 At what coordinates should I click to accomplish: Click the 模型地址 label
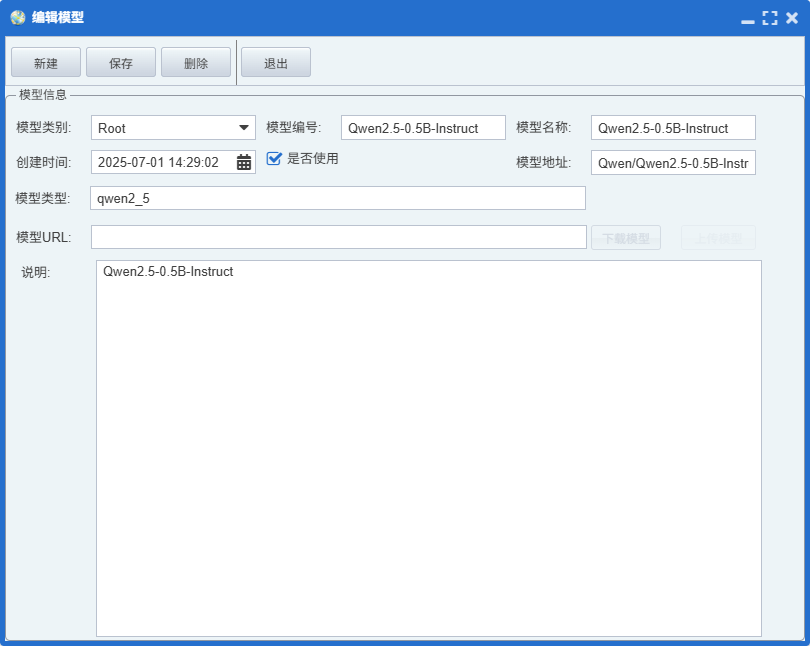point(544,163)
